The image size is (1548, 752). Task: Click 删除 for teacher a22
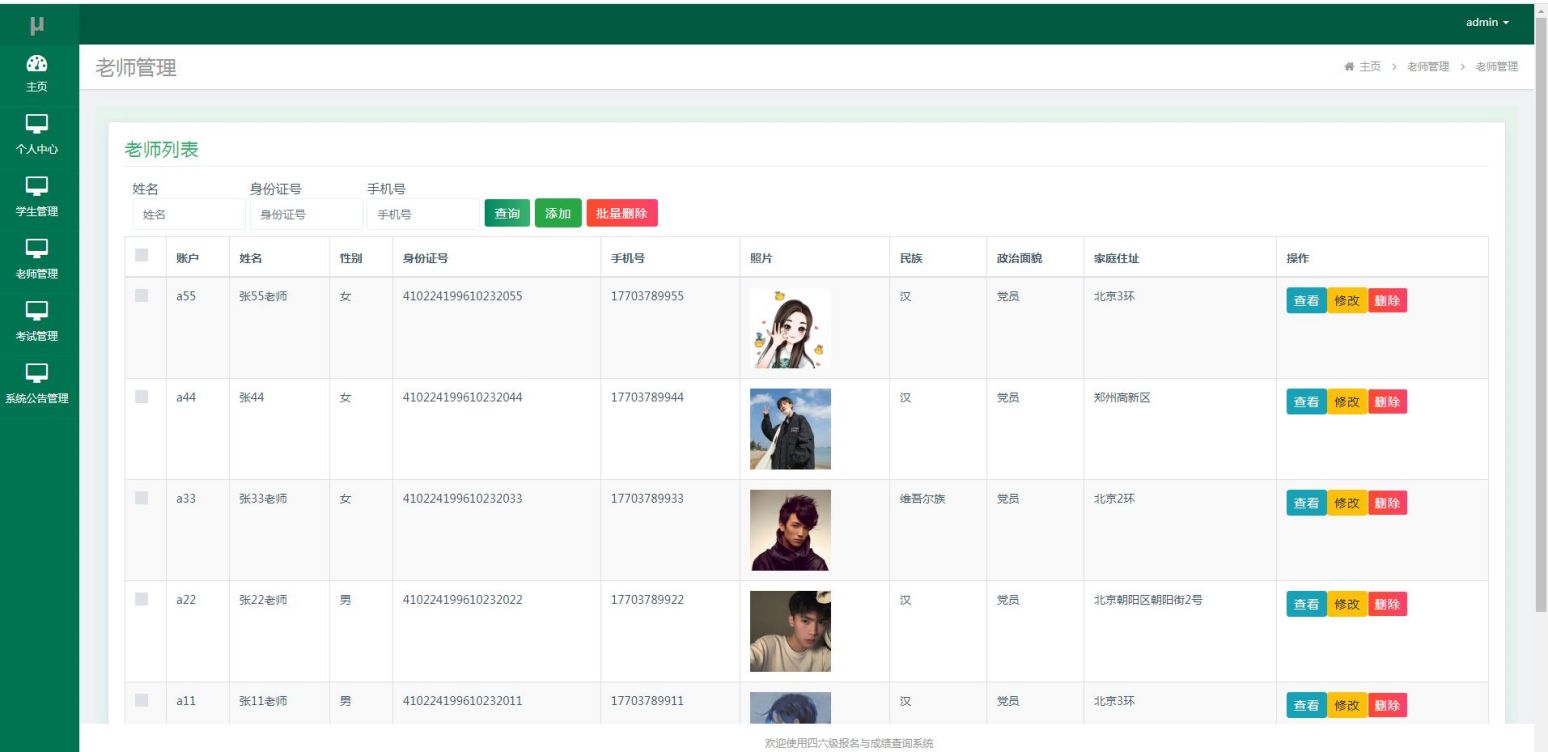click(1387, 604)
